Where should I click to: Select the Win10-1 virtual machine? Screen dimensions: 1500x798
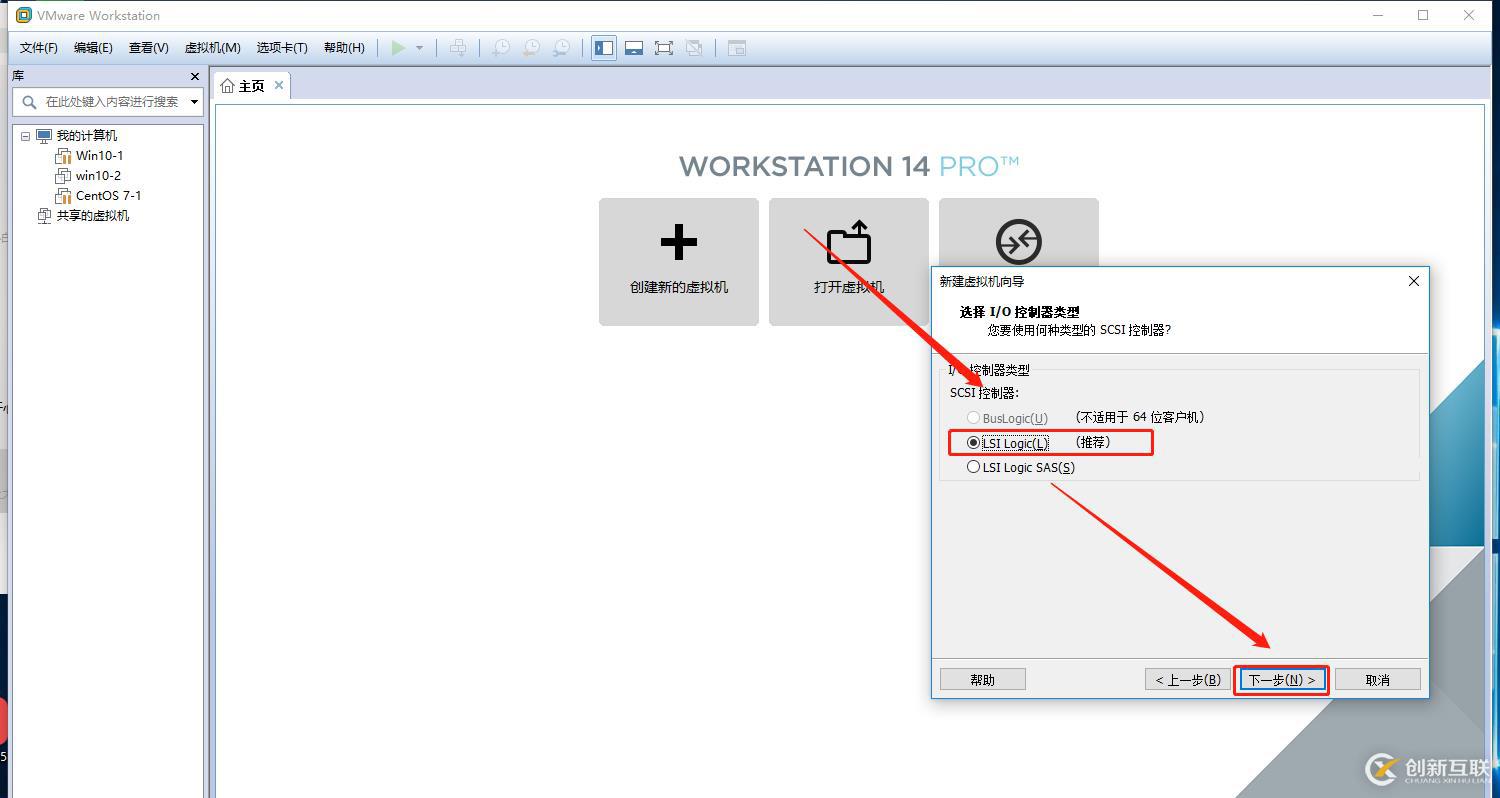tap(100, 156)
